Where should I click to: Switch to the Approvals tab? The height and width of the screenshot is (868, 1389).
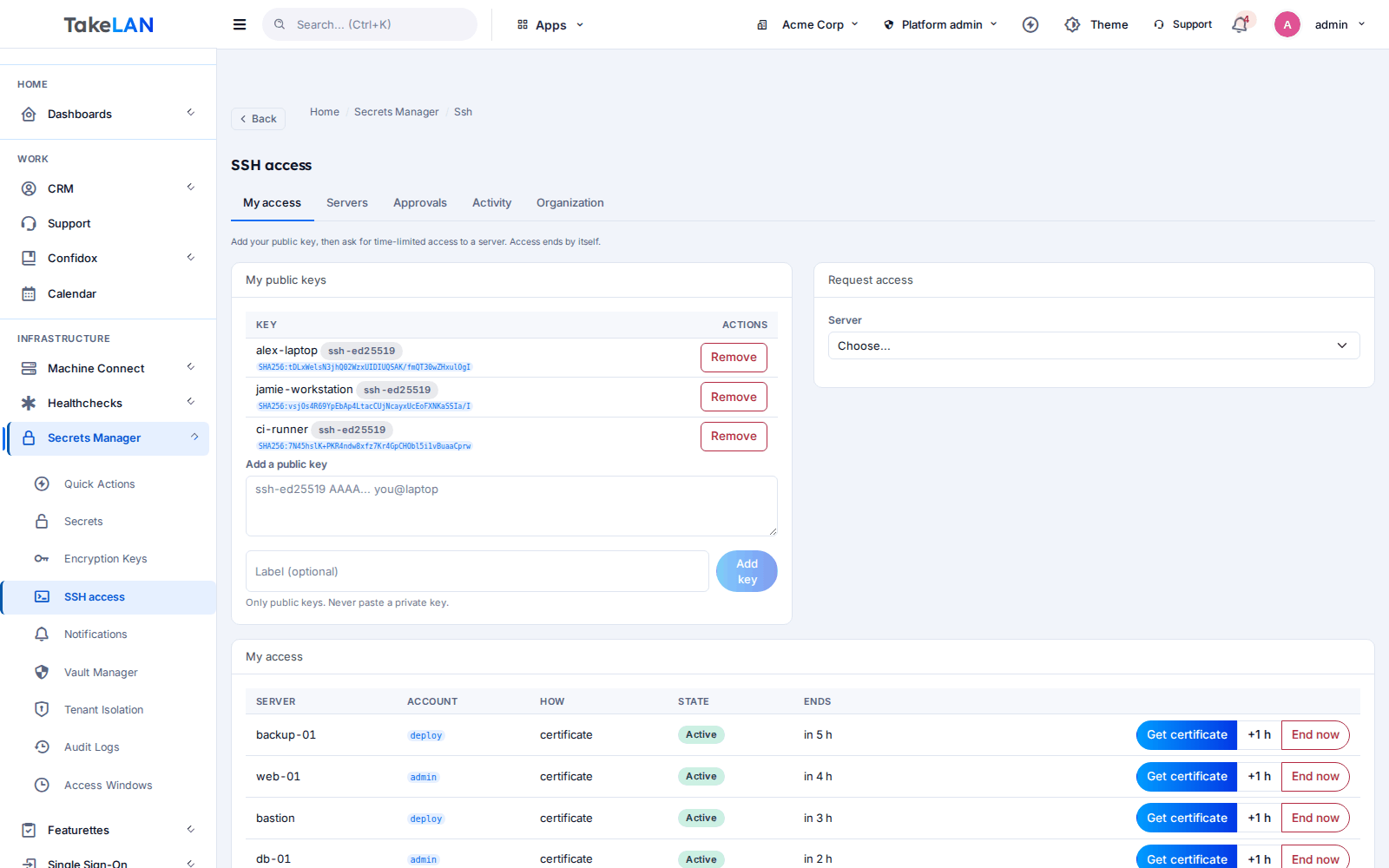[x=420, y=202]
